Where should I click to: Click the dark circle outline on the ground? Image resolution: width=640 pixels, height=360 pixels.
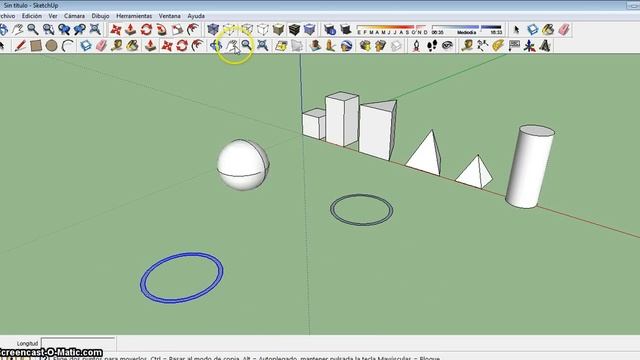click(361, 210)
